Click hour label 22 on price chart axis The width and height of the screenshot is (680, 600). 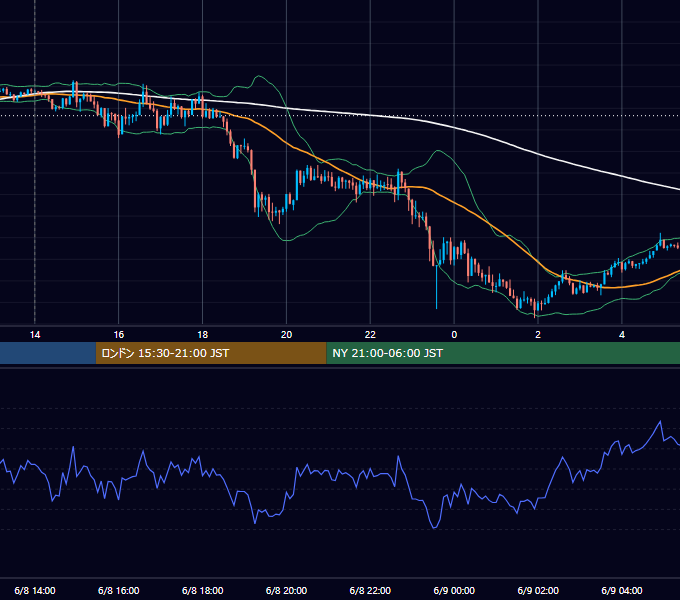click(x=370, y=335)
